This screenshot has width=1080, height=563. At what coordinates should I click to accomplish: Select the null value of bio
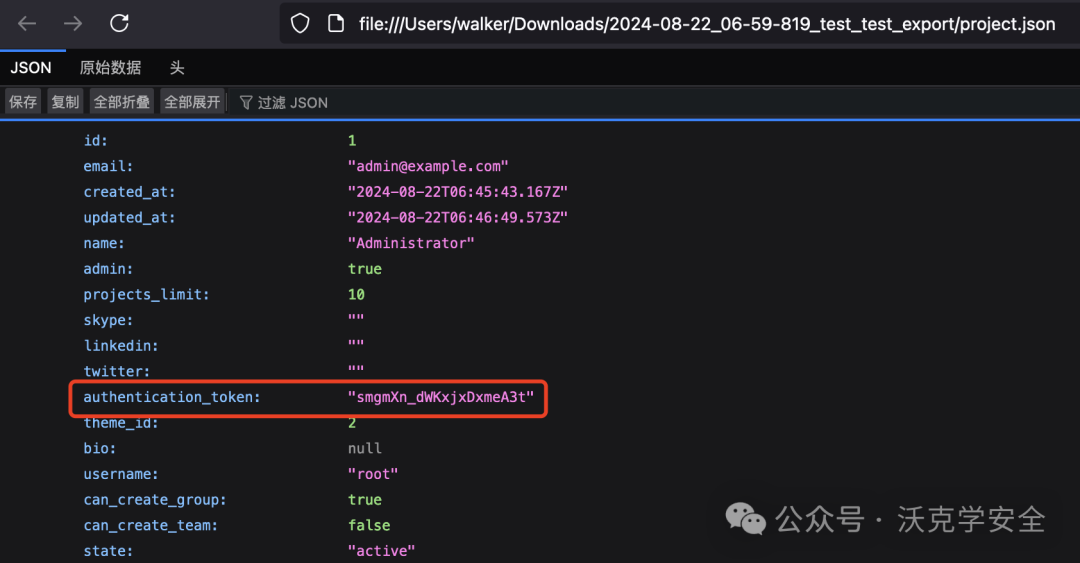[x=364, y=449]
